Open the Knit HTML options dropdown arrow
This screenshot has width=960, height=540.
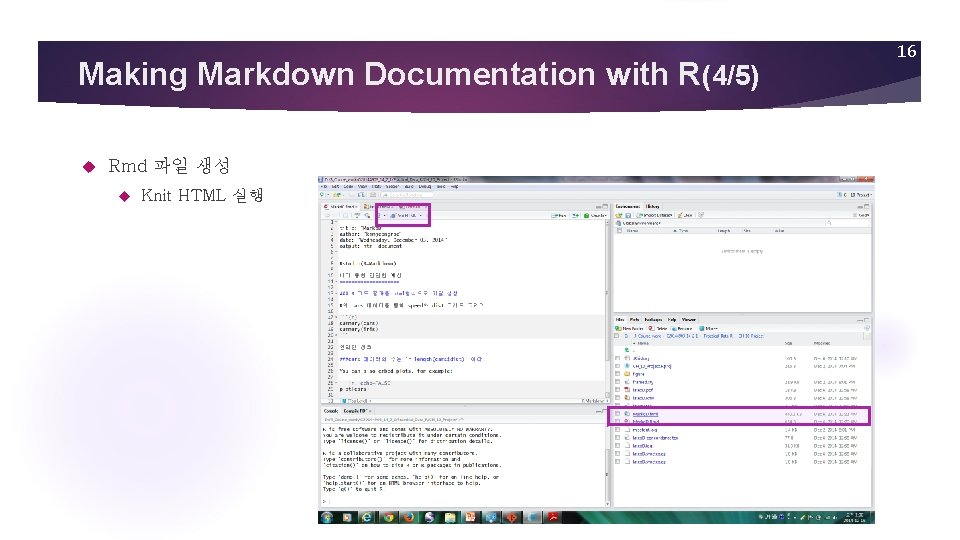421,216
